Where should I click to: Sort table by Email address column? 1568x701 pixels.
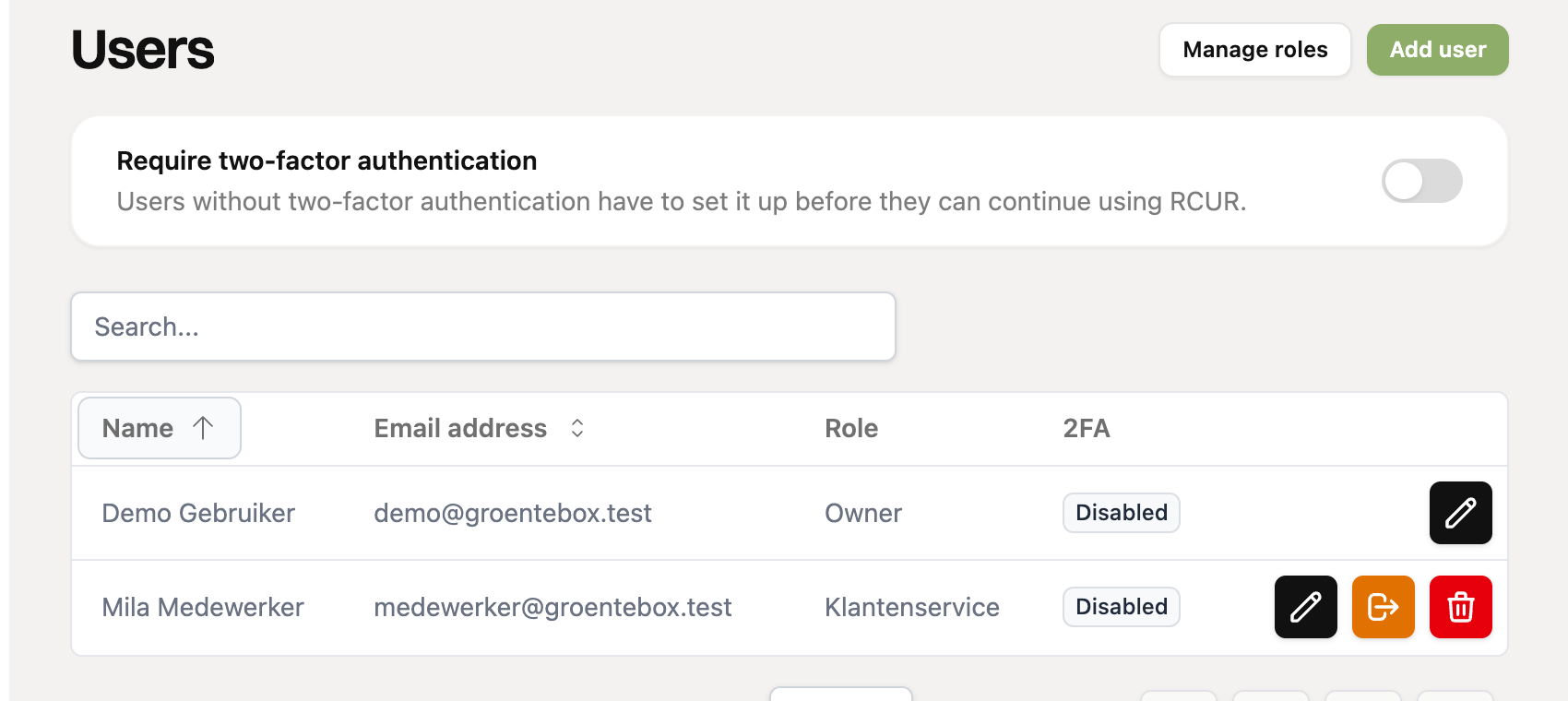tap(479, 428)
